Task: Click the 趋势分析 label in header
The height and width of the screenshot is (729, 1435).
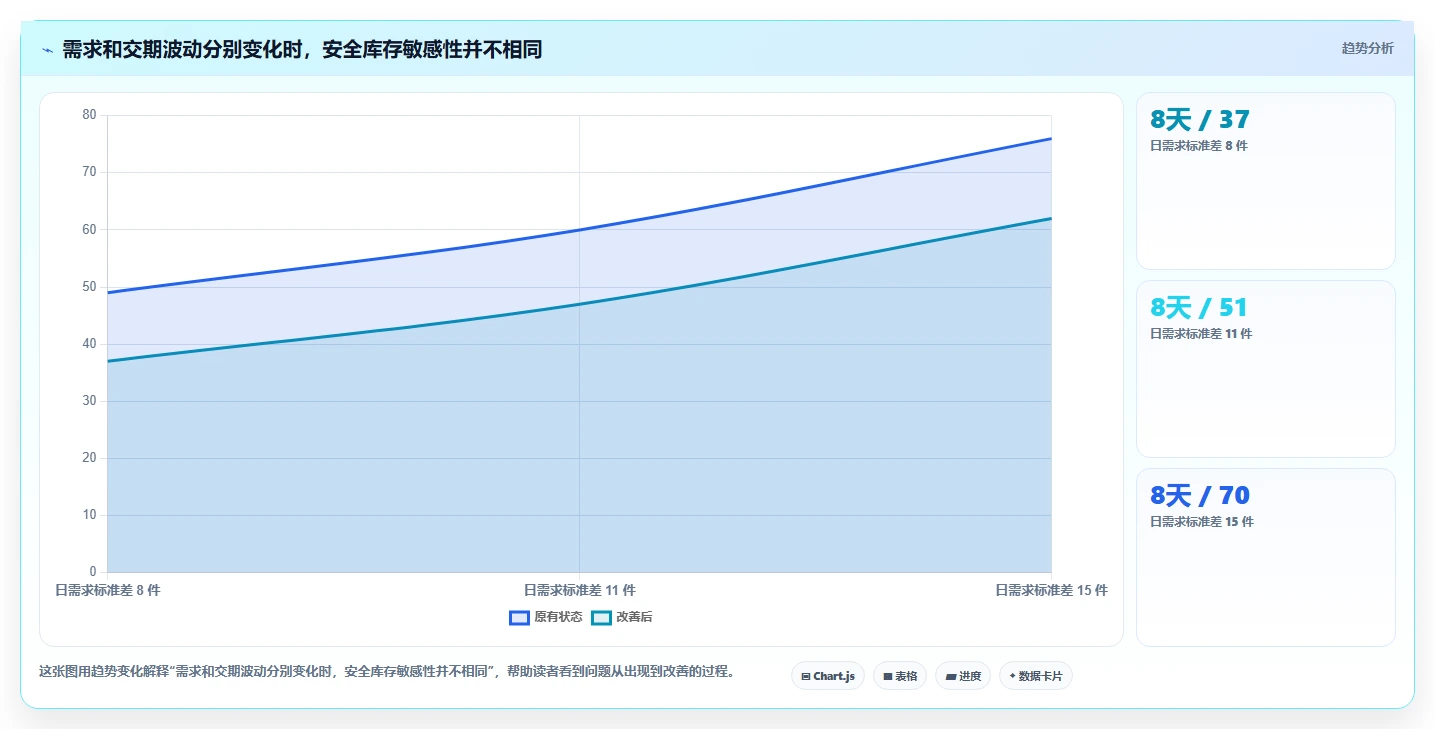Action: [1367, 48]
